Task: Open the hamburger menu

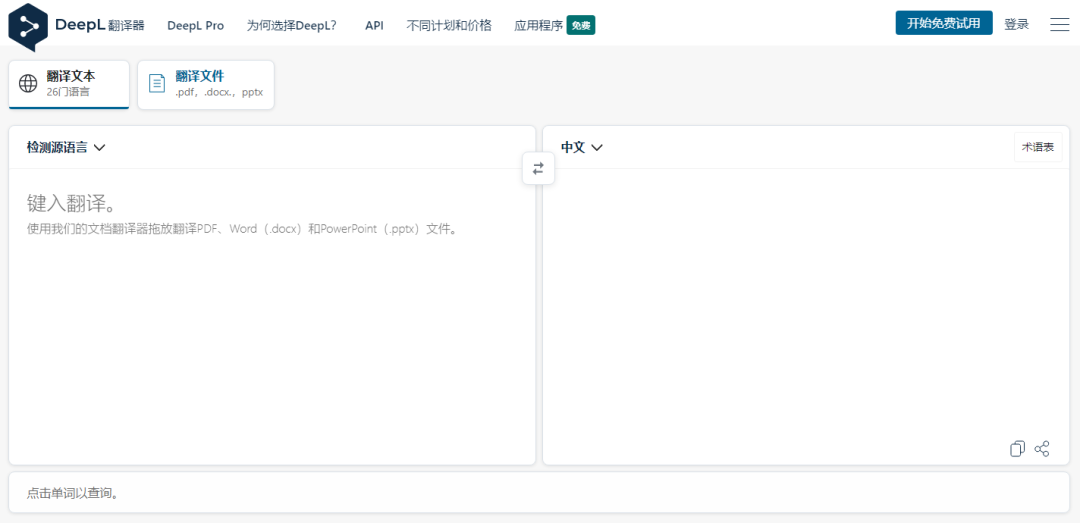Action: (x=1059, y=25)
